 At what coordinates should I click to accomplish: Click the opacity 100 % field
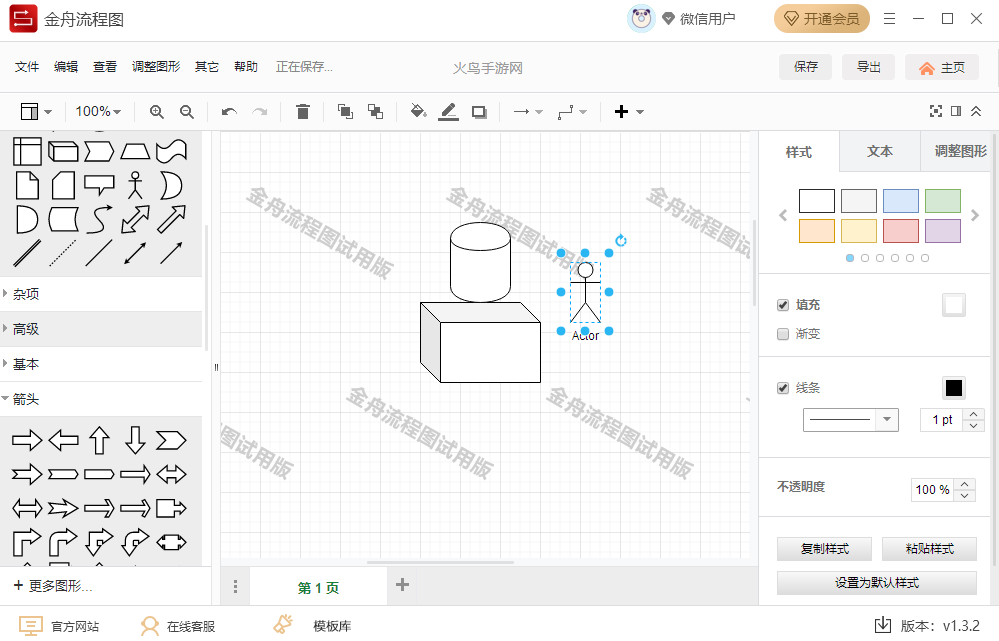tap(932, 489)
